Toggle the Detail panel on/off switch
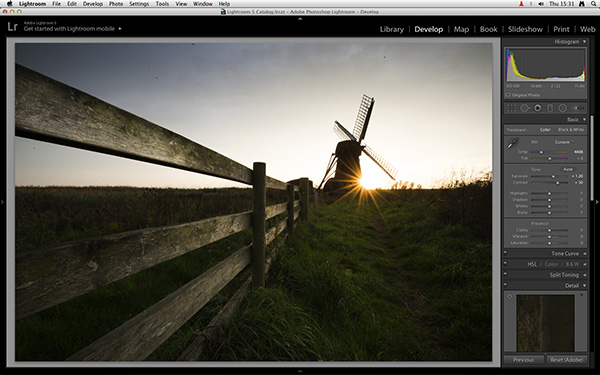The height and width of the screenshot is (375, 600). tap(505, 285)
